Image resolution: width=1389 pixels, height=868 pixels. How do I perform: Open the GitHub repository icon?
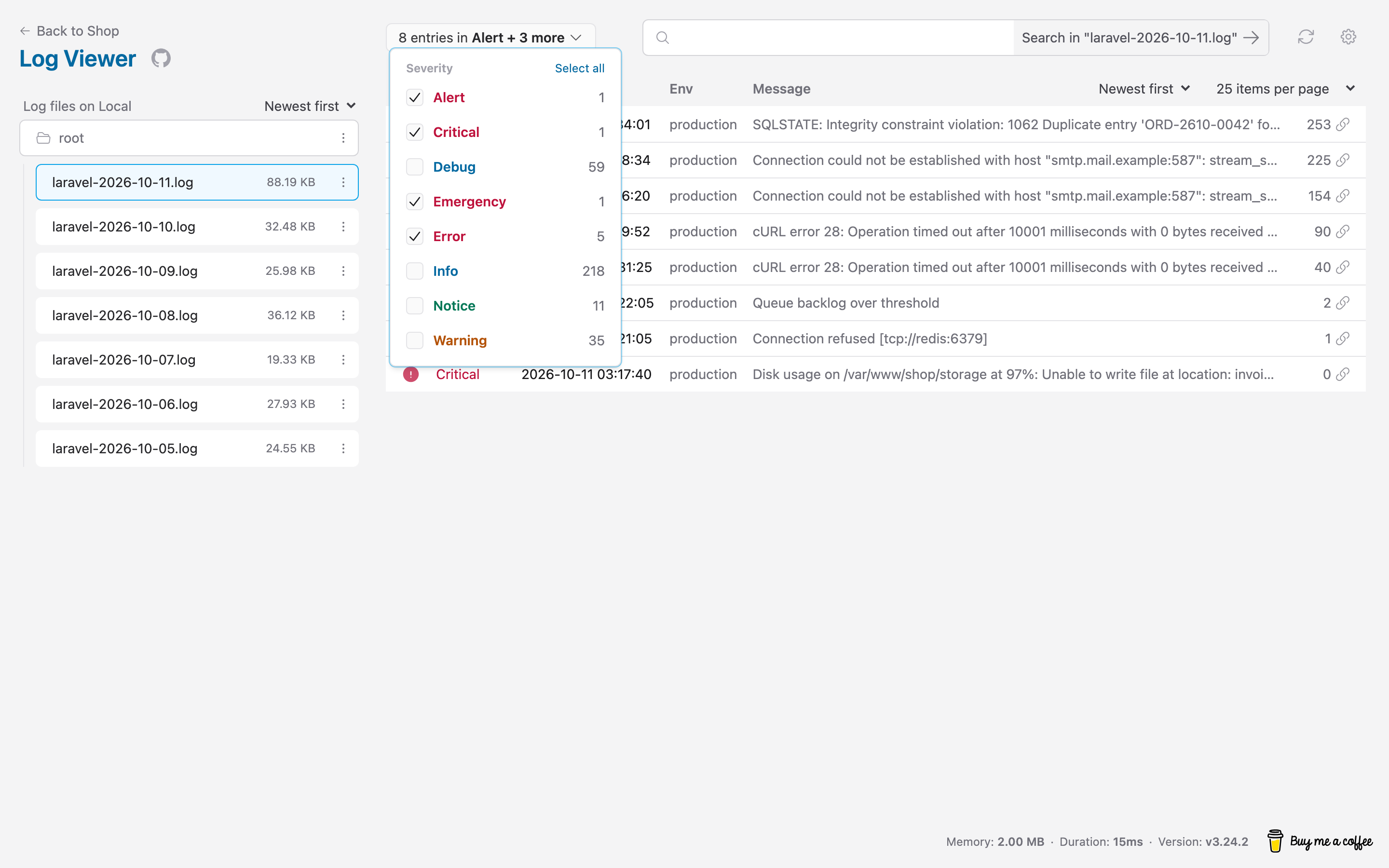[x=161, y=58]
